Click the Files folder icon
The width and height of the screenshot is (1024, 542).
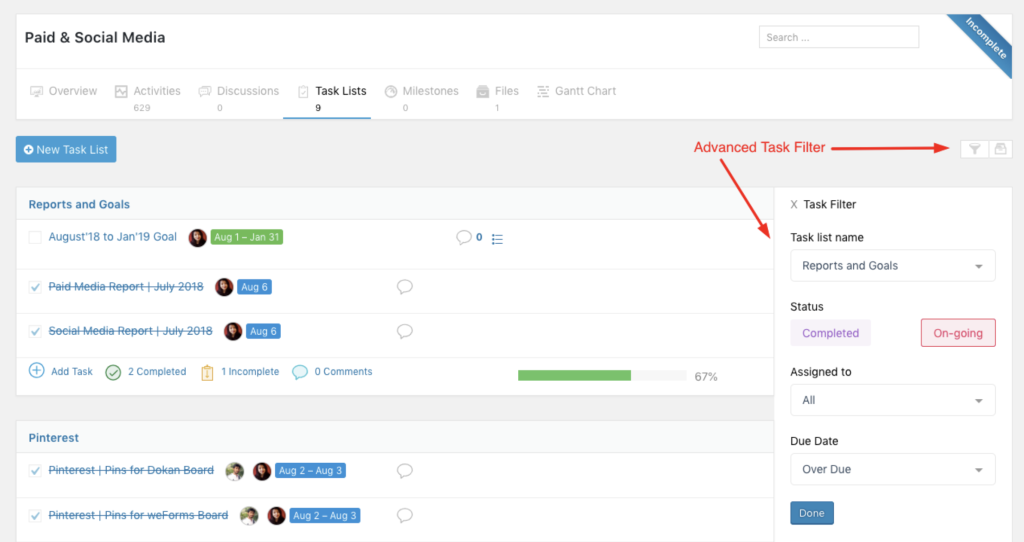click(x=483, y=91)
